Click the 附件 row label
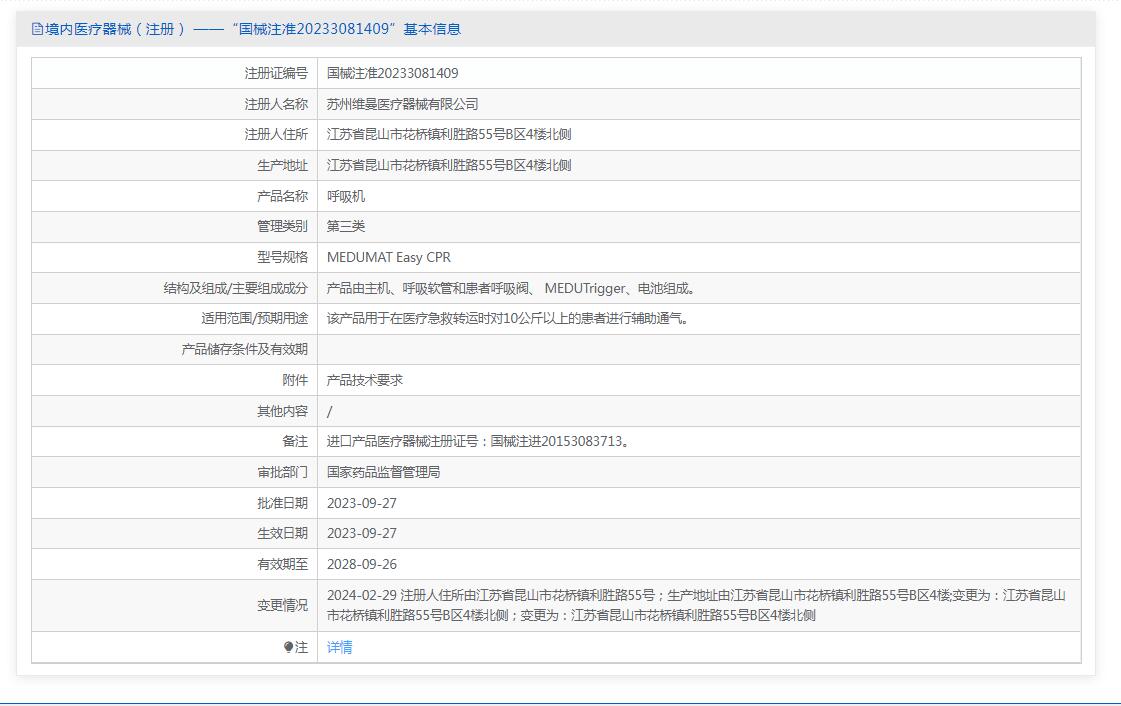 click(x=295, y=380)
